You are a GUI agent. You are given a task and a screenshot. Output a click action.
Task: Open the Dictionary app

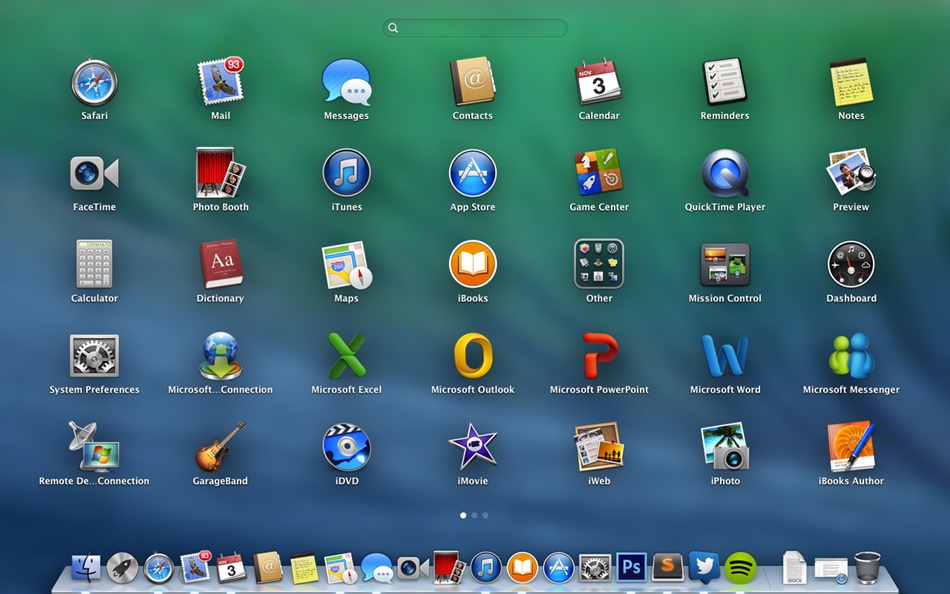pyautogui.click(x=221, y=264)
